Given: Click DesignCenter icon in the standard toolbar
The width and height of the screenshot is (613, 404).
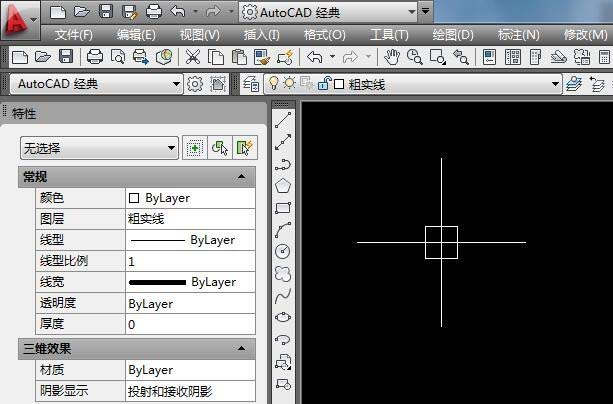Looking at the screenshot, I should click(x=513, y=57).
